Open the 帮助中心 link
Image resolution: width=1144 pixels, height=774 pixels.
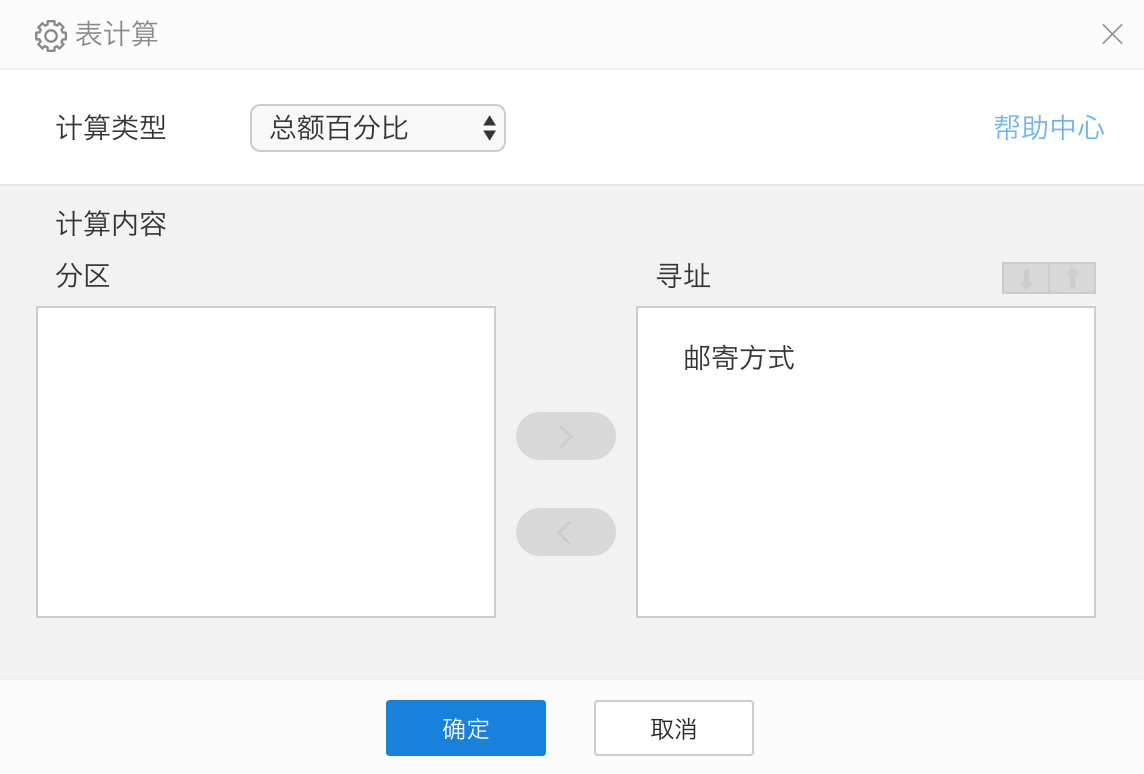(1048, 128)
